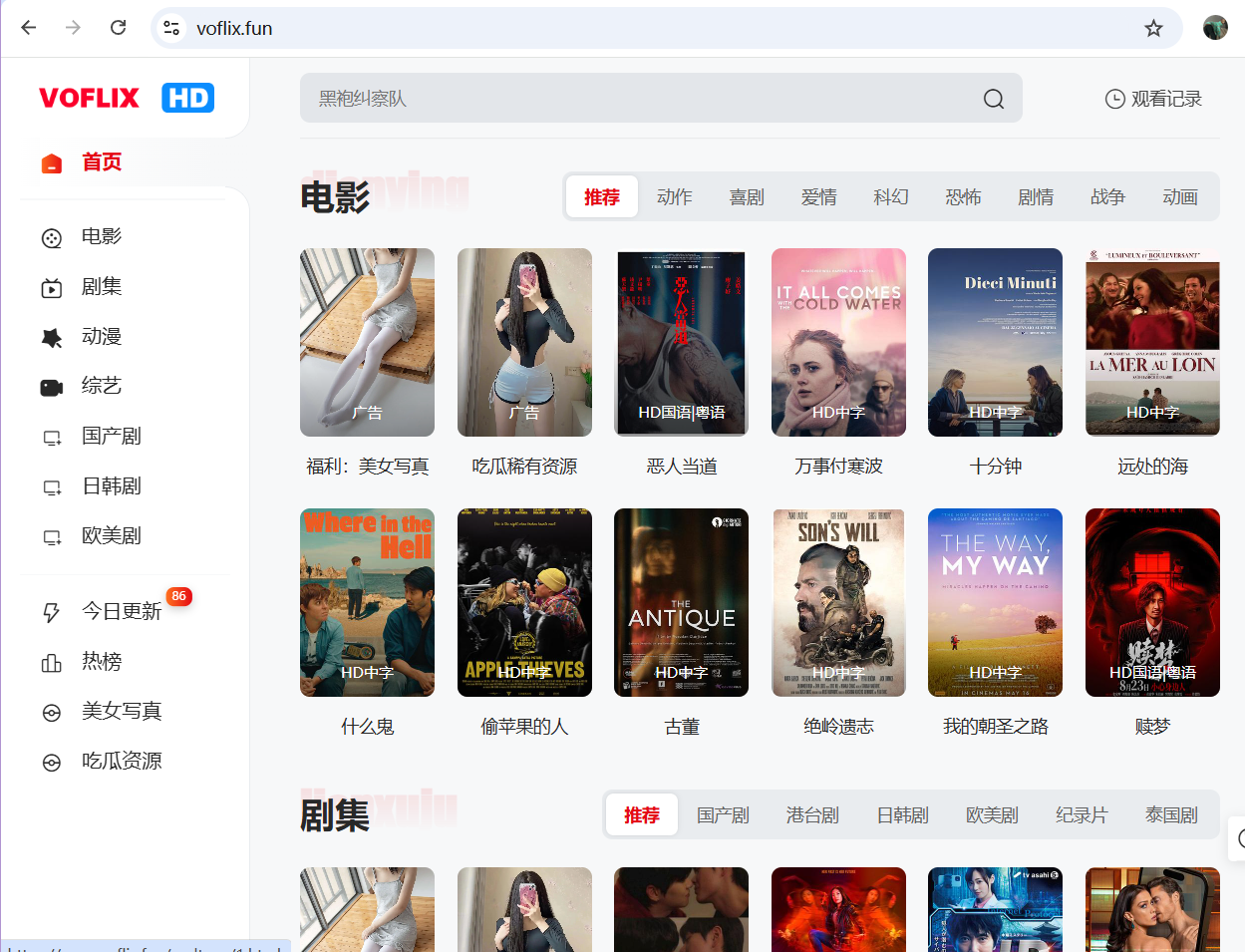
Task: Open The Antique movie poster
Action: tap(681, 602)
